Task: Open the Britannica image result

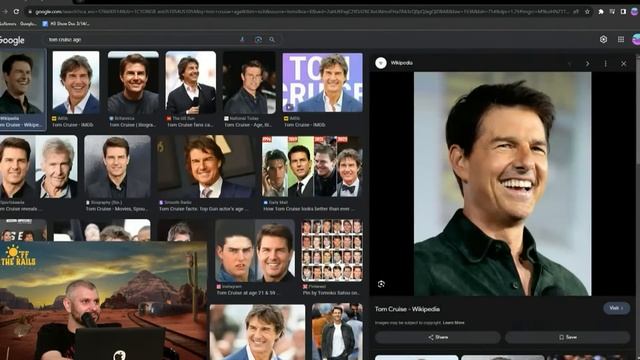Action: [133, 82]
